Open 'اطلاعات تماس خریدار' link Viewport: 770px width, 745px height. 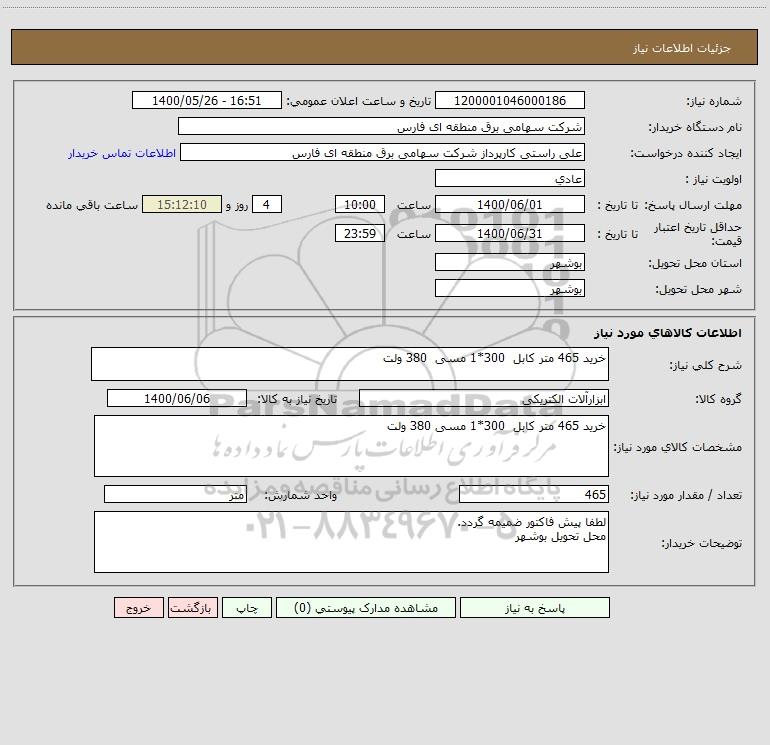coord(122,153)
